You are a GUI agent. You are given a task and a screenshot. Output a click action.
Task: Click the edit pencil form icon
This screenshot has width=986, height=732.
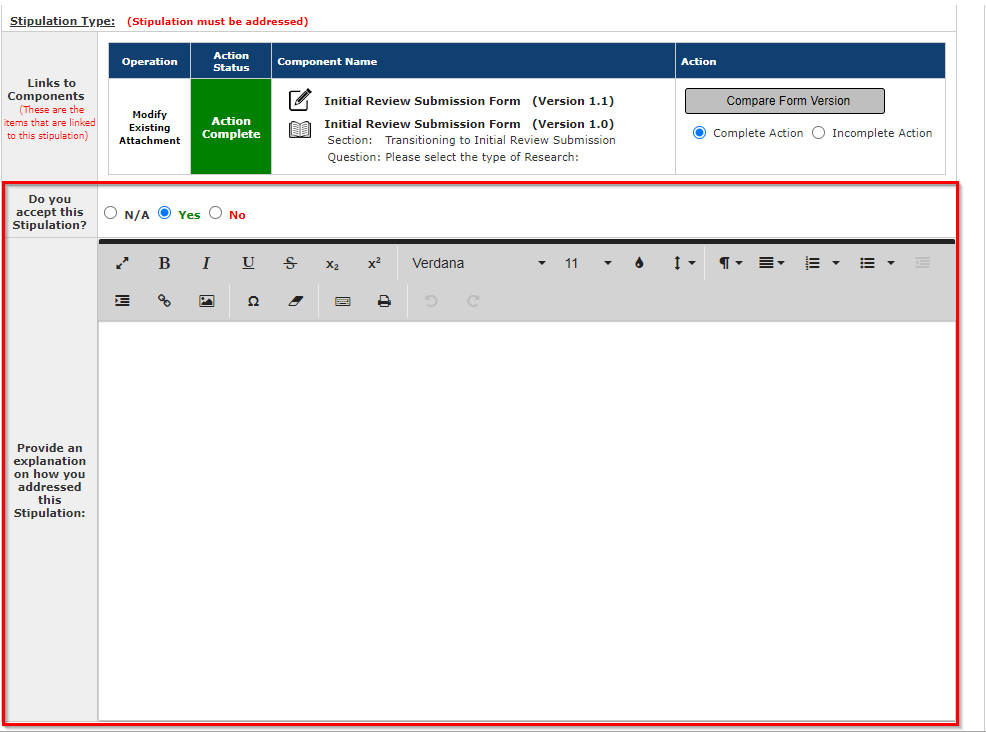[x=300, y=99]
